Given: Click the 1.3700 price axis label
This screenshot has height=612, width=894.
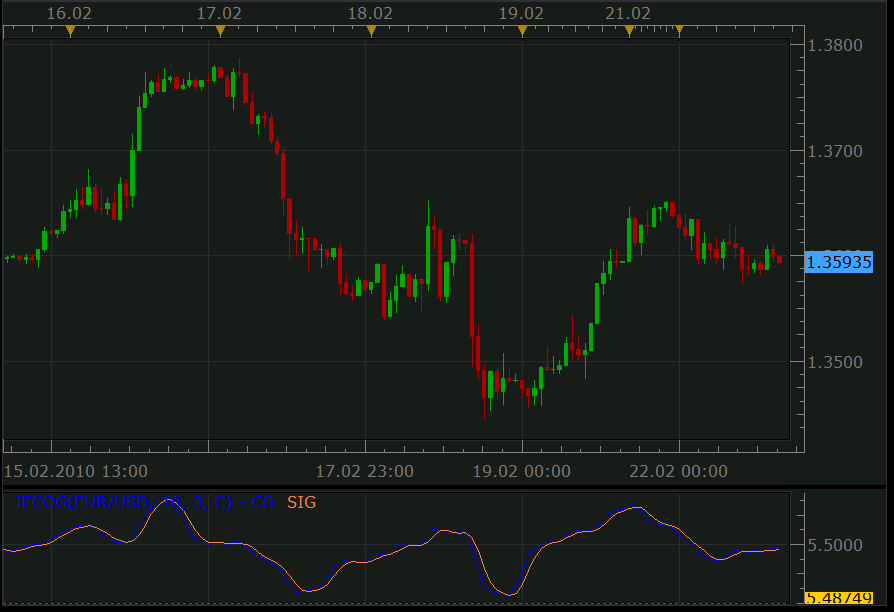Looking at the screenshot, I should (835, 151).
